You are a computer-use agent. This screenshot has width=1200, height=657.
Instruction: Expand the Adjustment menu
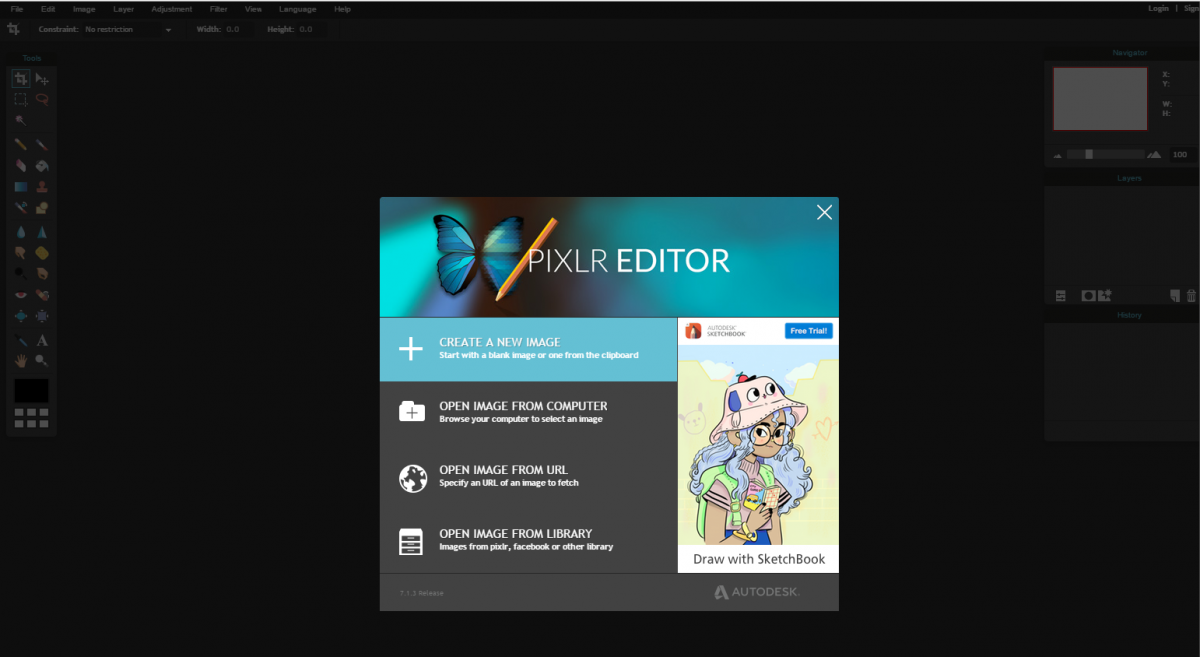tap(171, 9)
